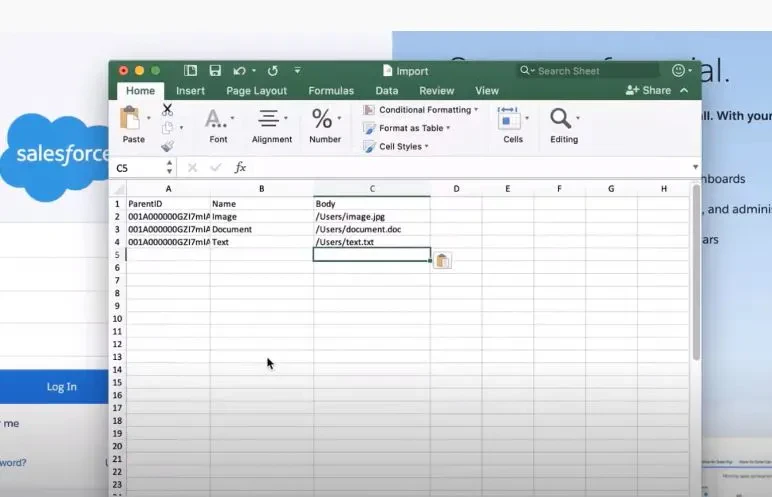Click the Insert Function fx icon

240,167
